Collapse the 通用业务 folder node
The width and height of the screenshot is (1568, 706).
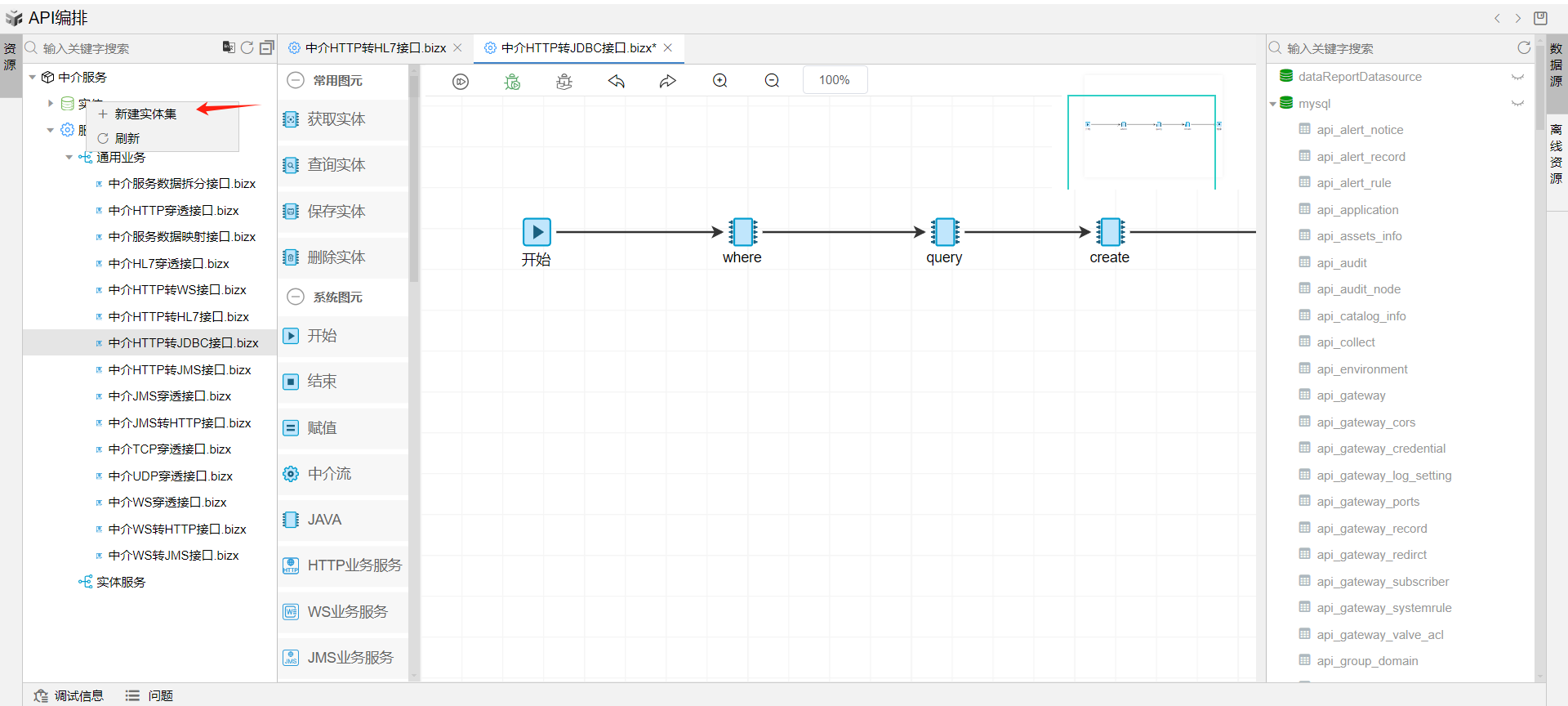(69, 158)
